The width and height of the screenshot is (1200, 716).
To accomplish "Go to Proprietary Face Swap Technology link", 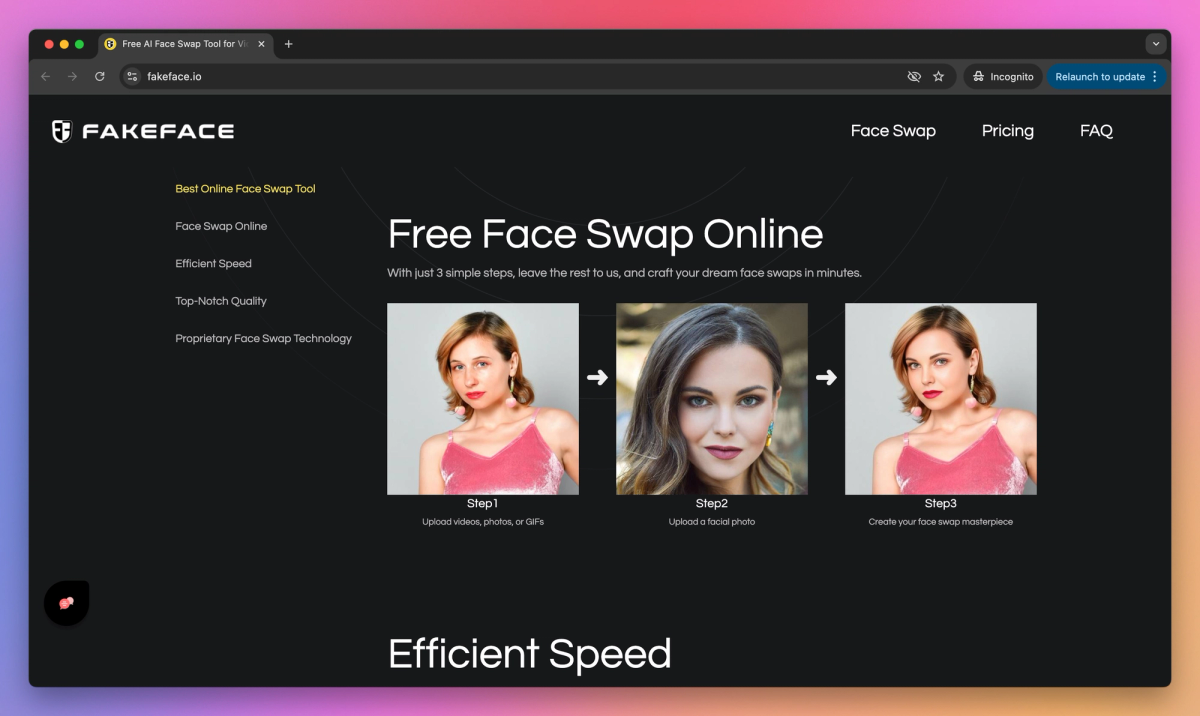I will (263, 338).
